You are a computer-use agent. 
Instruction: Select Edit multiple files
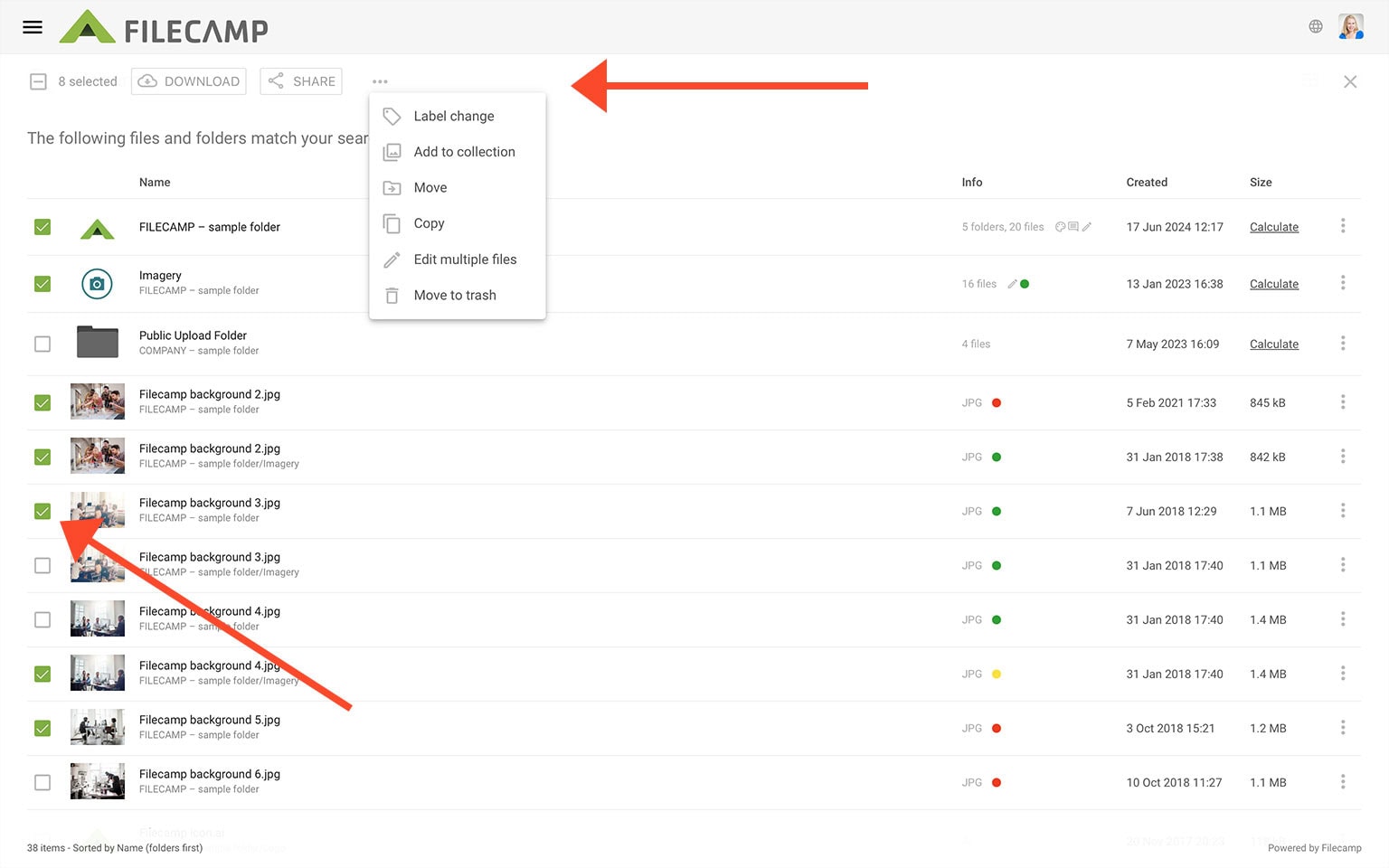(458, 259)
